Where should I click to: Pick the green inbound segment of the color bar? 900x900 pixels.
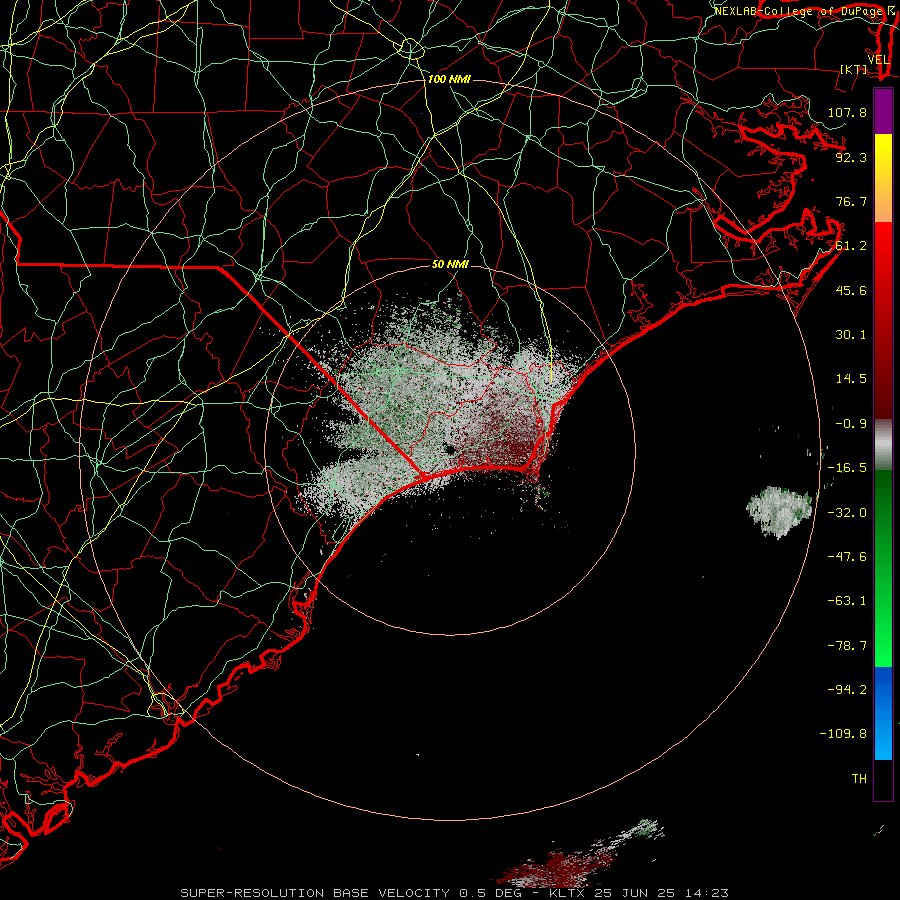[883, 568]
